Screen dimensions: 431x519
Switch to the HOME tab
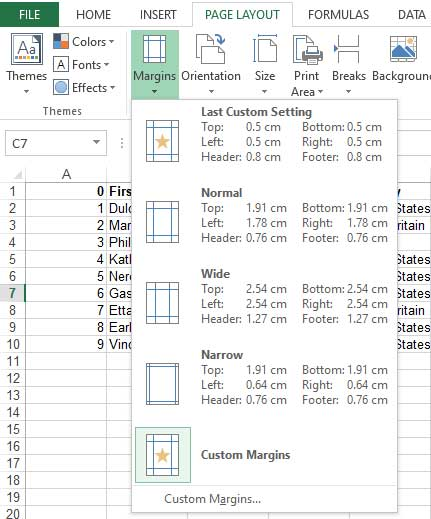click(x=93, y=15)
